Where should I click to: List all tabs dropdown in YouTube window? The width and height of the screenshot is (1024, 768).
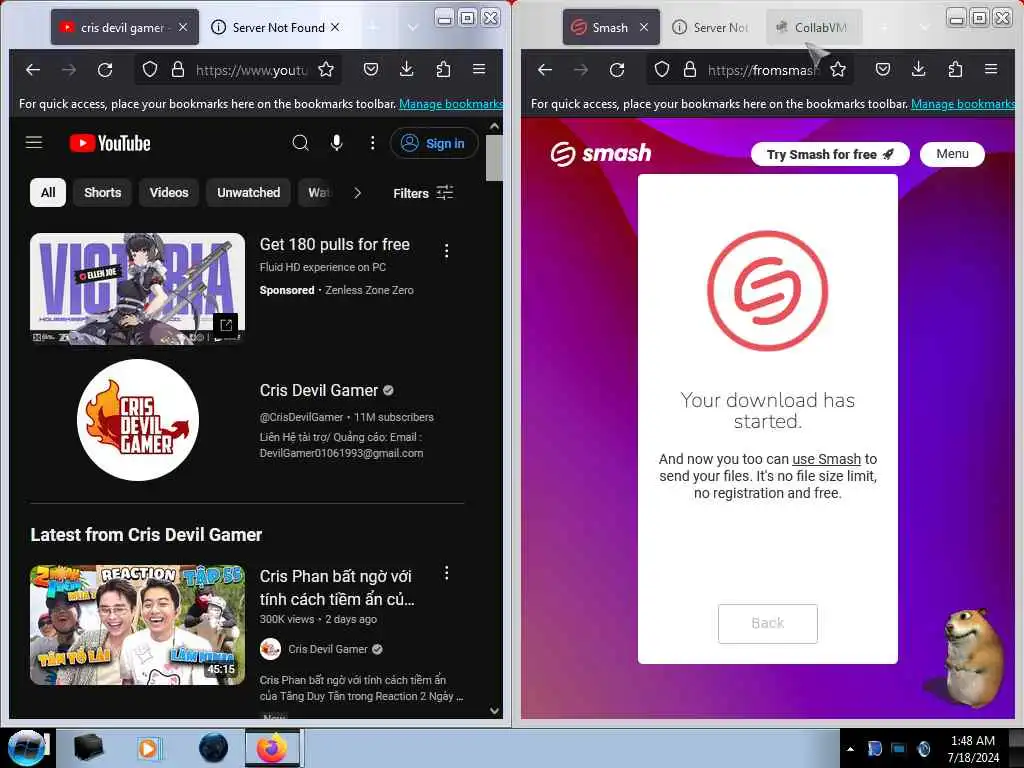[x=413, y=27]
